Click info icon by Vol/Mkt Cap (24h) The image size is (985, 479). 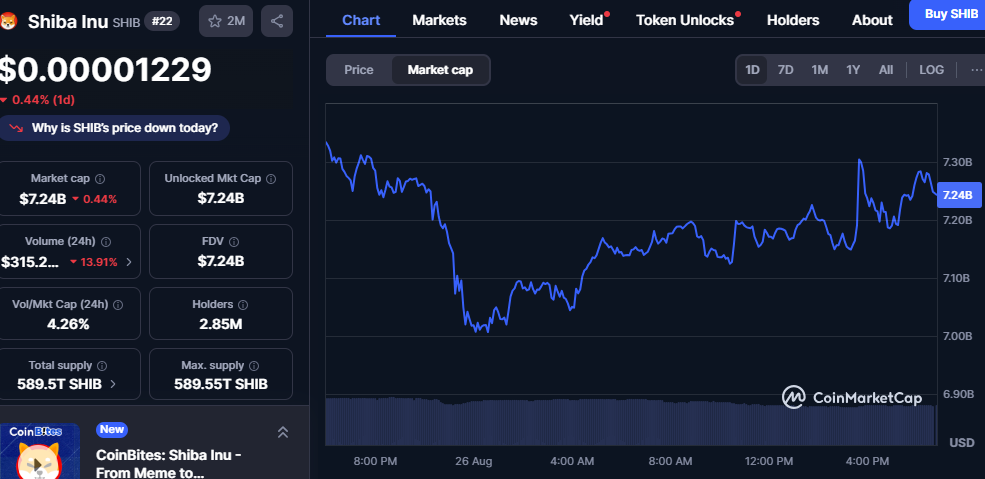(117, 304)
